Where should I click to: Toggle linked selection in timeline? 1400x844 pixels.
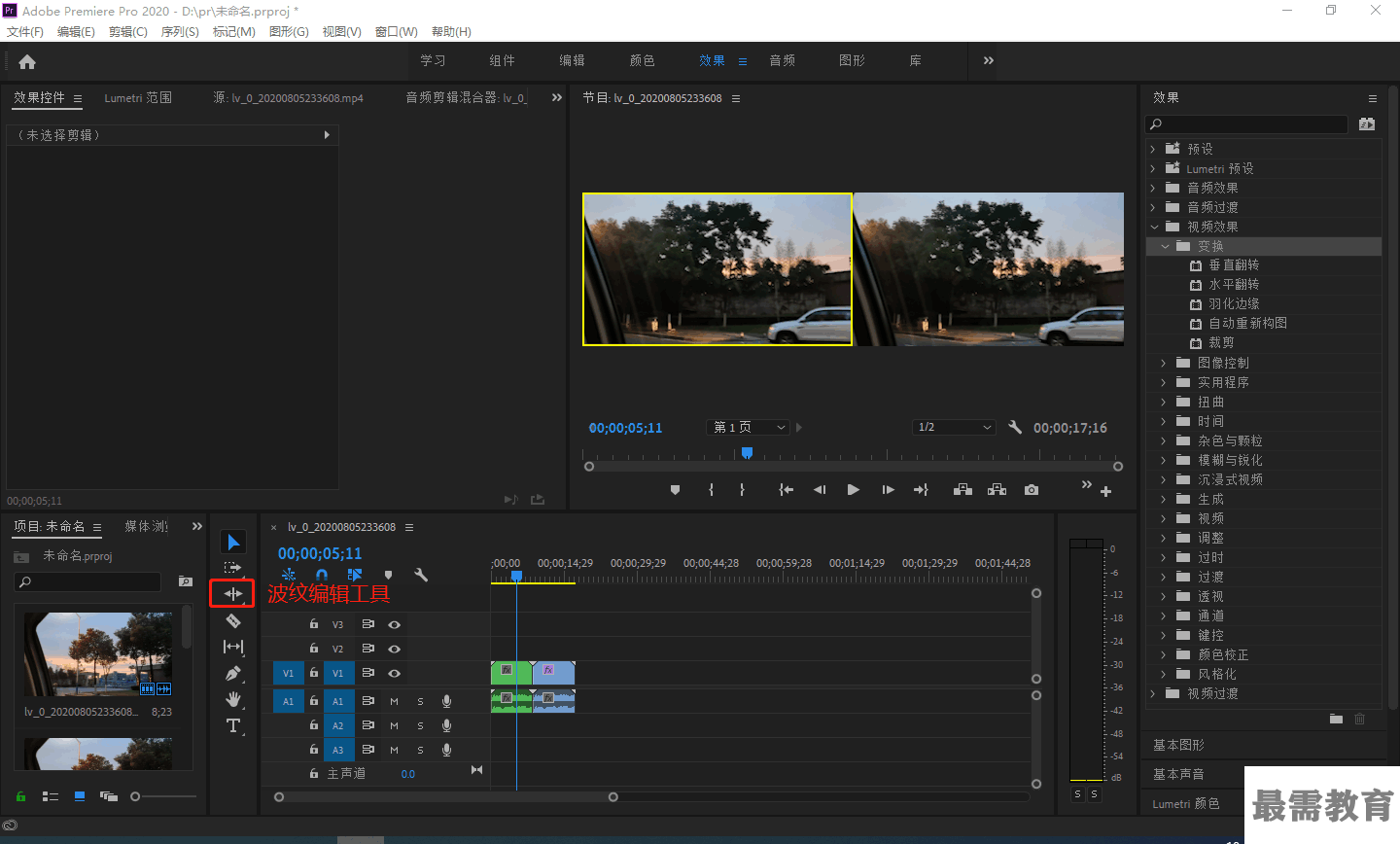[x=354, y=576]
